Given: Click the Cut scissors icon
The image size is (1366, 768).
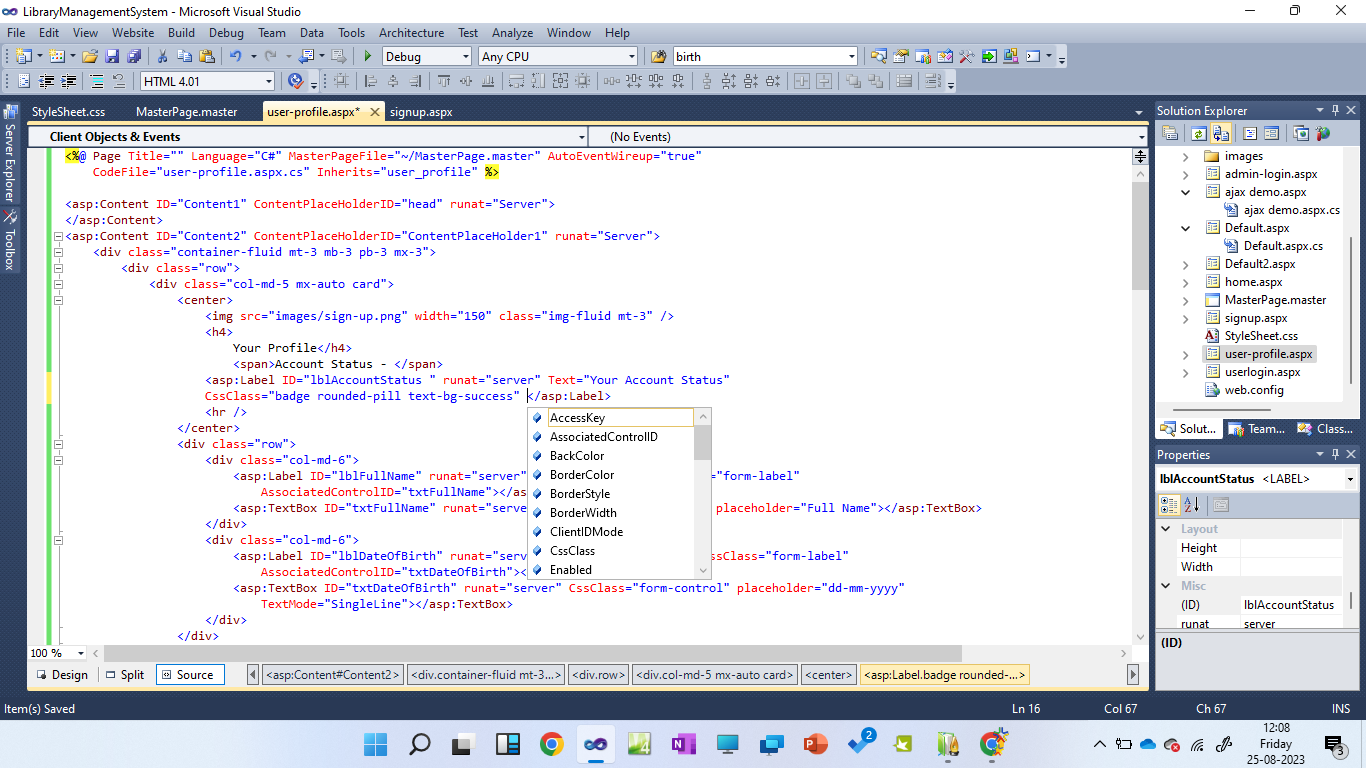Looking at the screenshot, I should pyautogui.click(x=160, y=57).
